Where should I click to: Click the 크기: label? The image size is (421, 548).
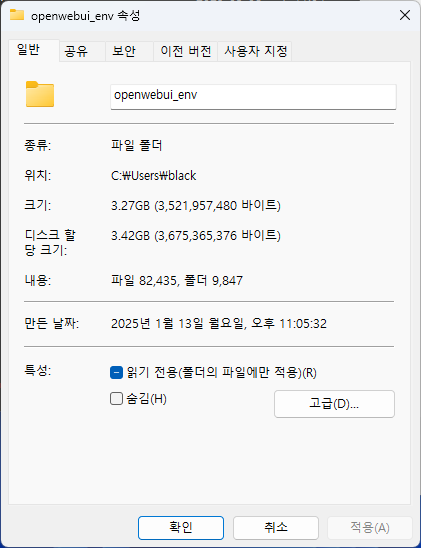(x=37, y=206)
